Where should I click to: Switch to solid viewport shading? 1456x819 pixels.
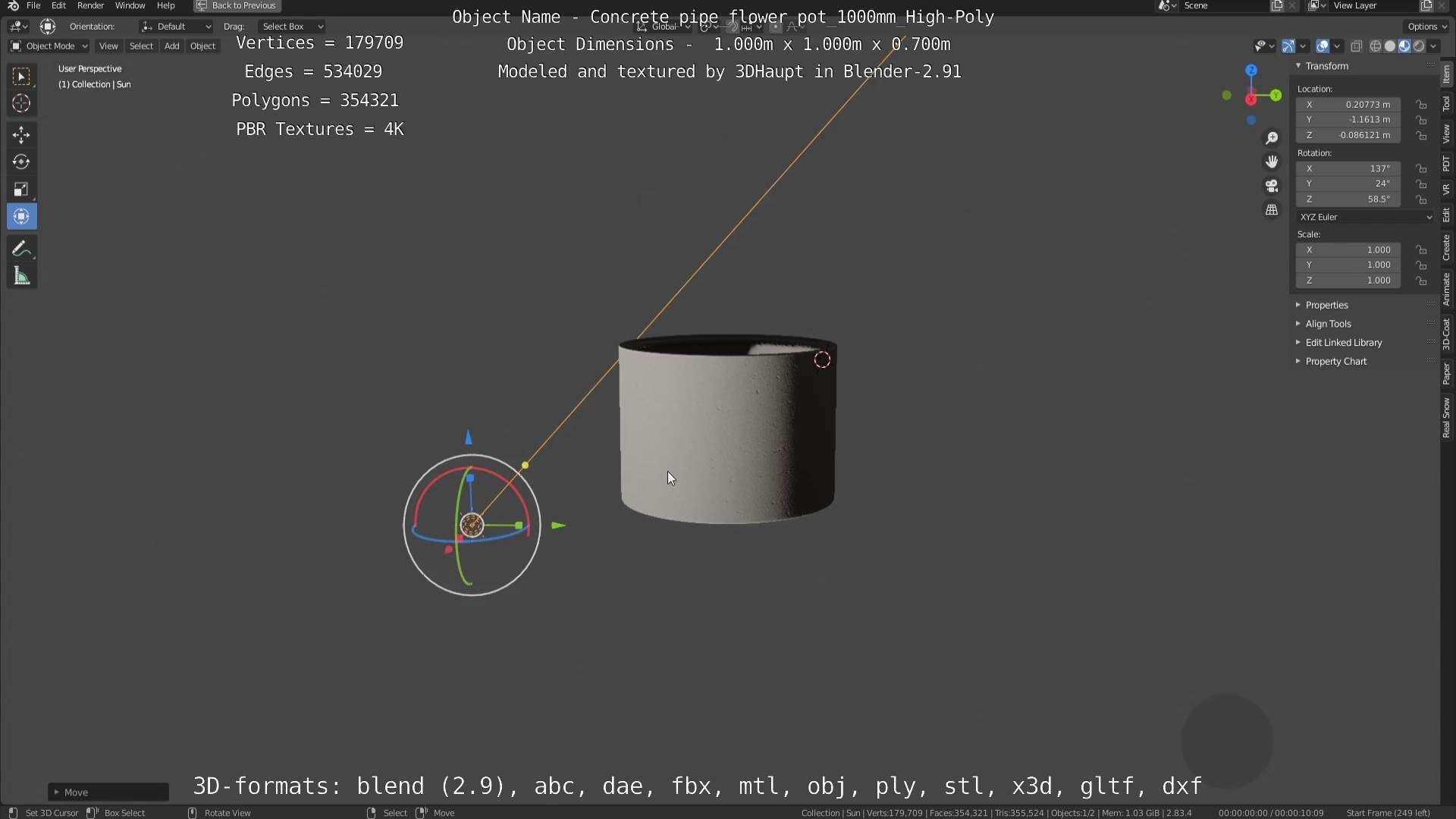coord(1390,46)
